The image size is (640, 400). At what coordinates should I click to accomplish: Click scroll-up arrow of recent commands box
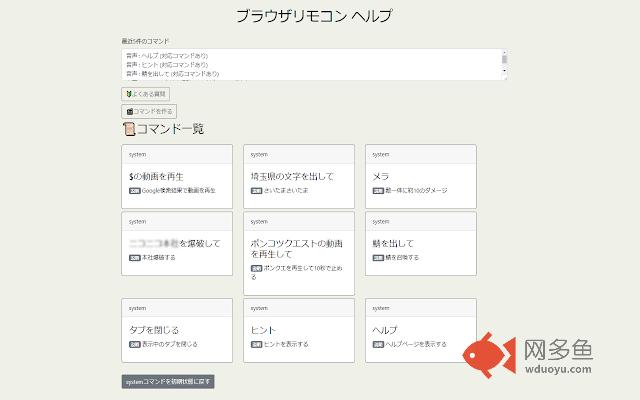(x=504, y=52)
